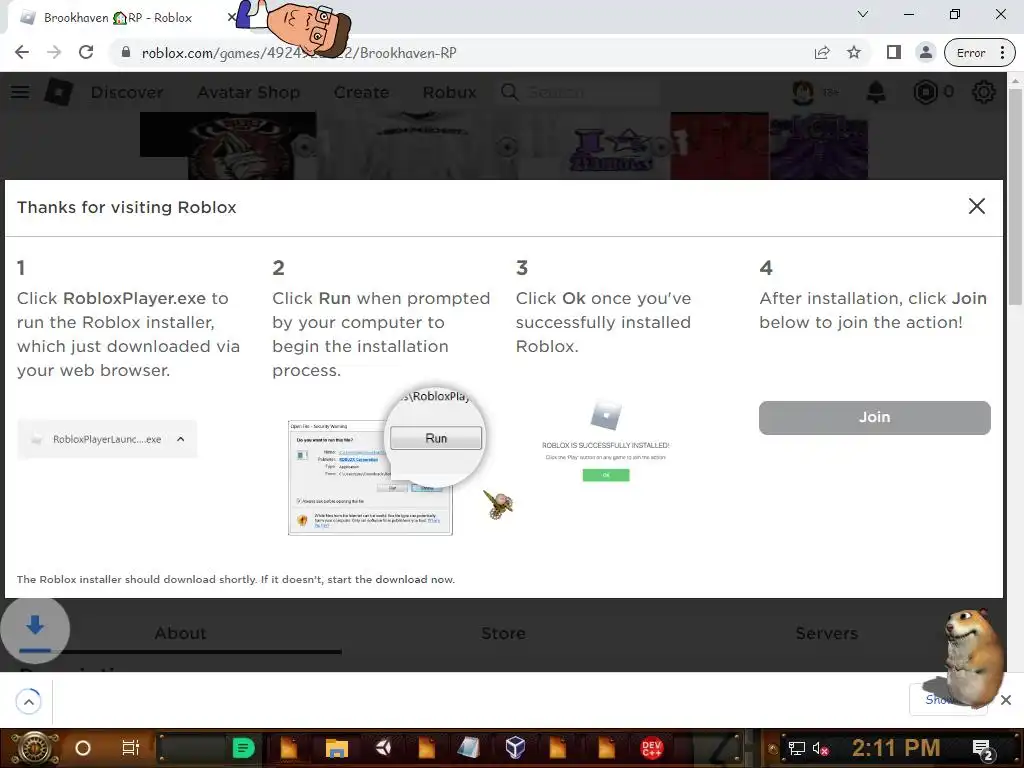Click the Roblox logo in the site header
This screenshot has width=1024, height=768.
coord(58,92)
